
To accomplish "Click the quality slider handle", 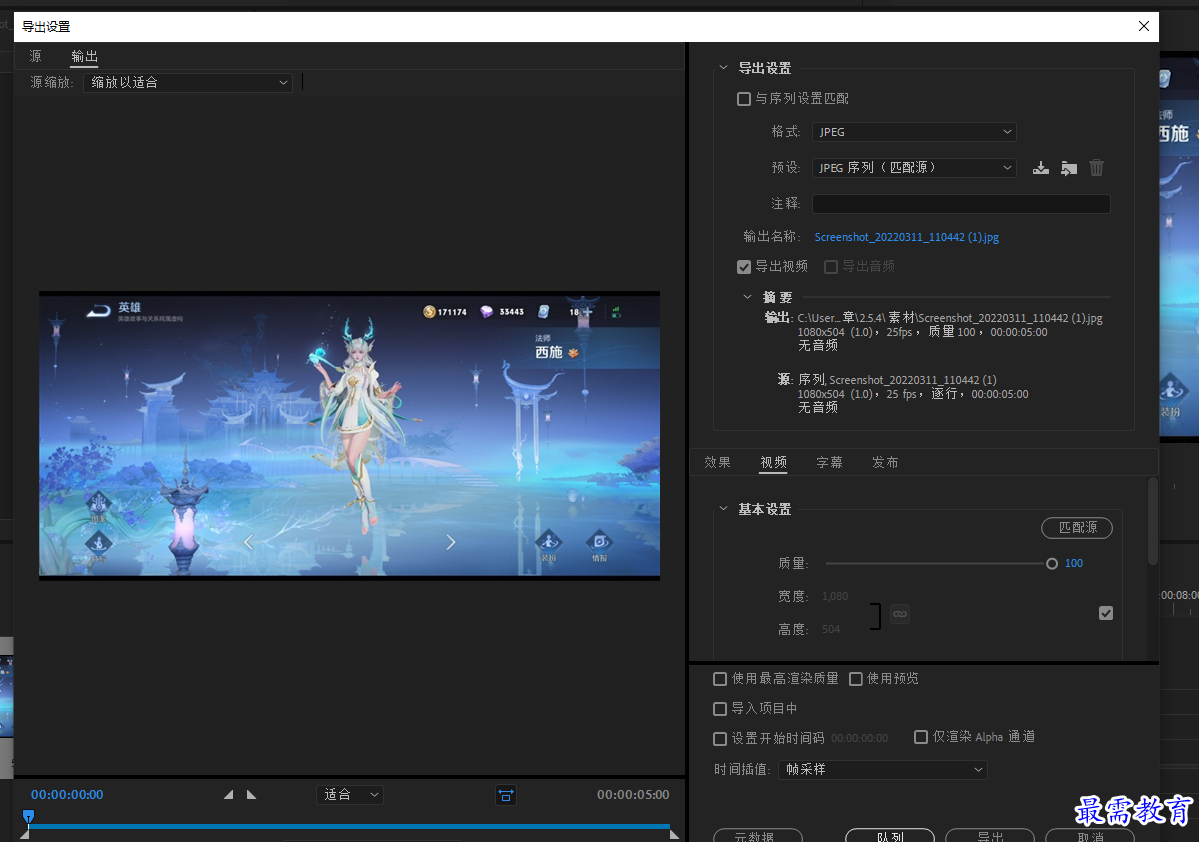I will coord(1052,564).
